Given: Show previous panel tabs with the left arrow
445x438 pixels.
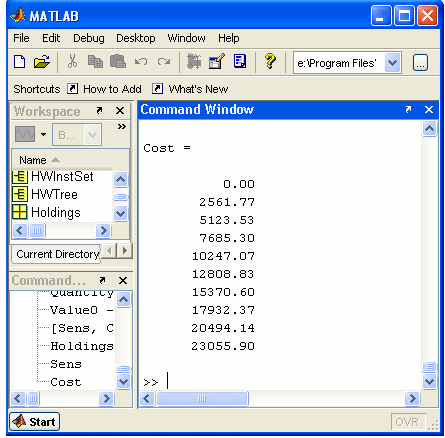Looking at the screenshot, I should point(109,251).
